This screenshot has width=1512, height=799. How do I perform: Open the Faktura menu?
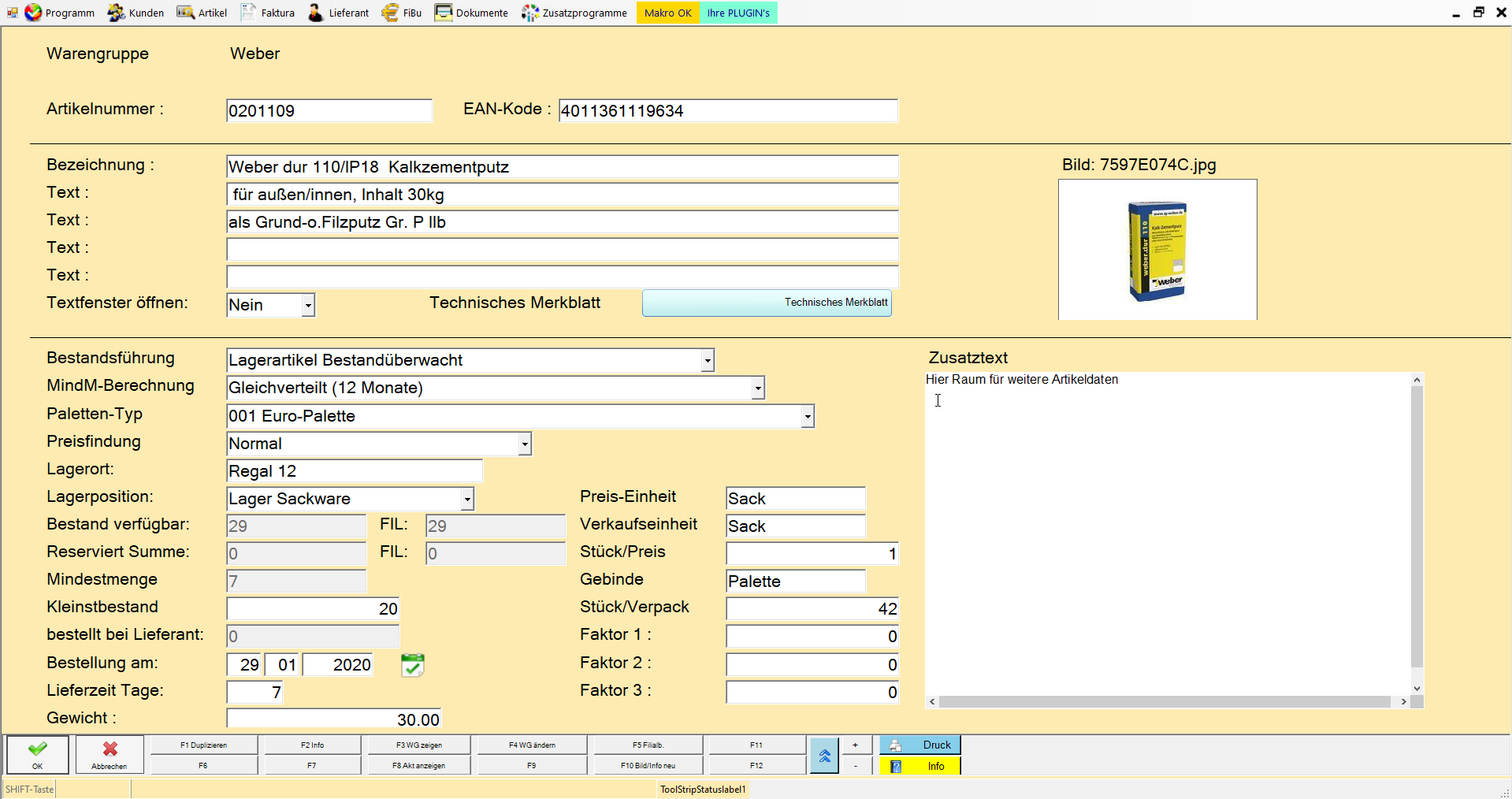coord(268,13)
